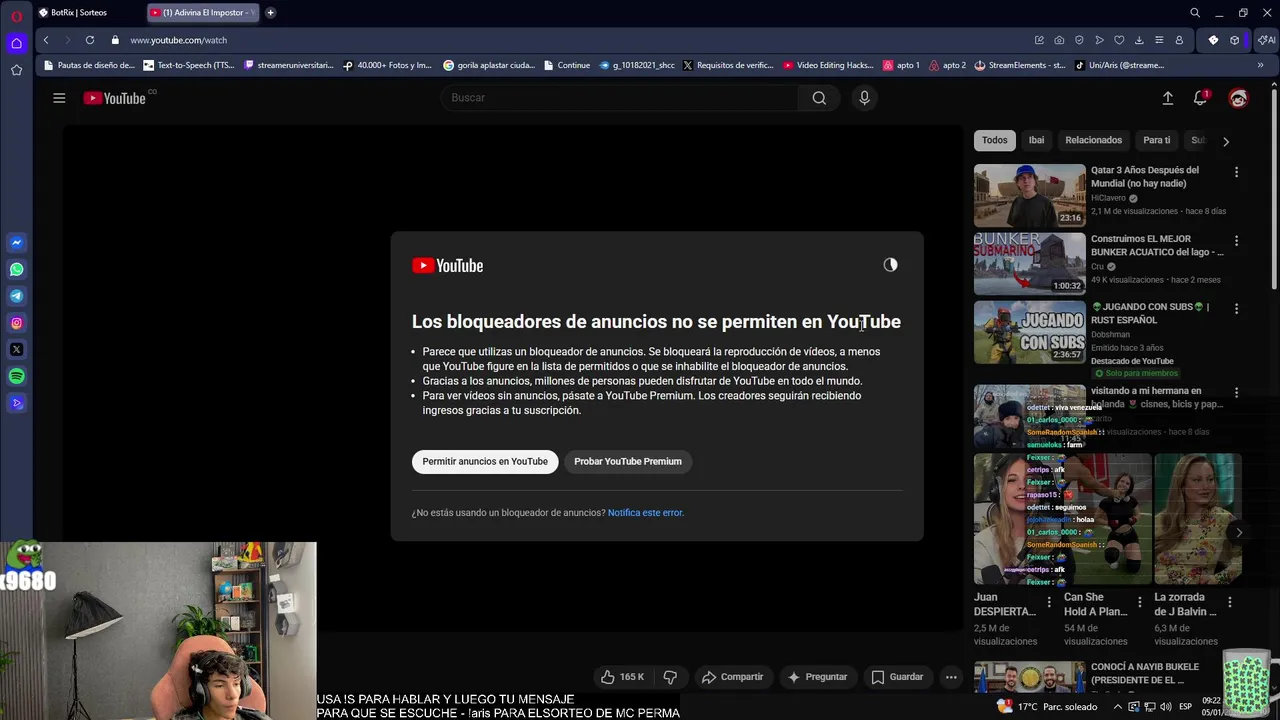Toggle contrast theme icon in dialog

[x=890, y=265]
